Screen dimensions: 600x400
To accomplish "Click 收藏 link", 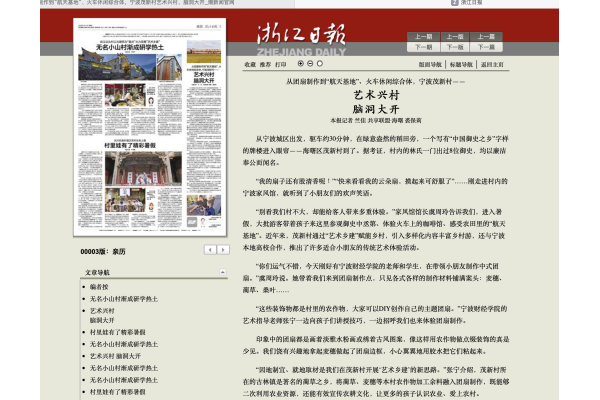I will pos(251,63).
